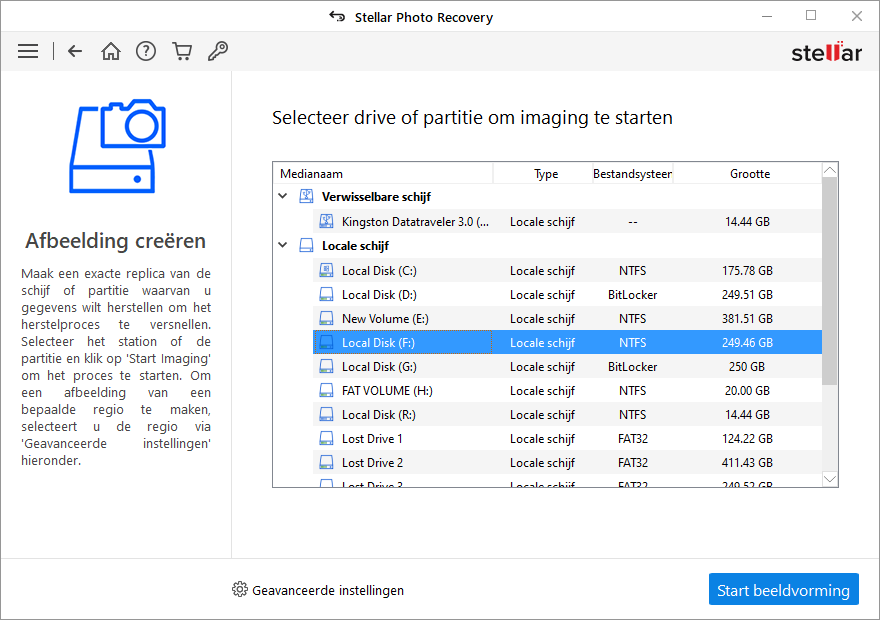Click the key activation icon
880x620 pixels.
pyautogui.click(x=218, y=52)
